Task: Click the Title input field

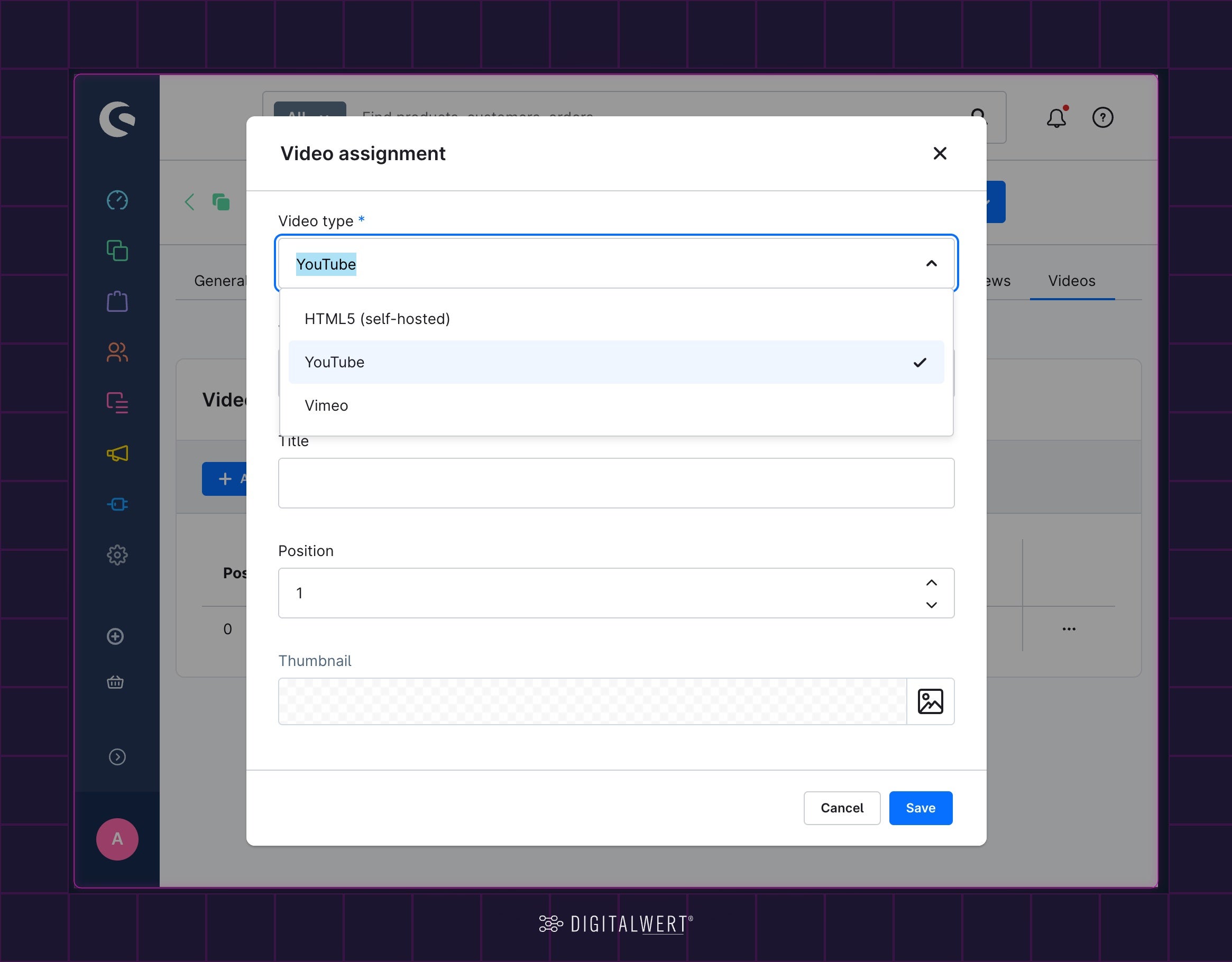Action: (616, 483)
